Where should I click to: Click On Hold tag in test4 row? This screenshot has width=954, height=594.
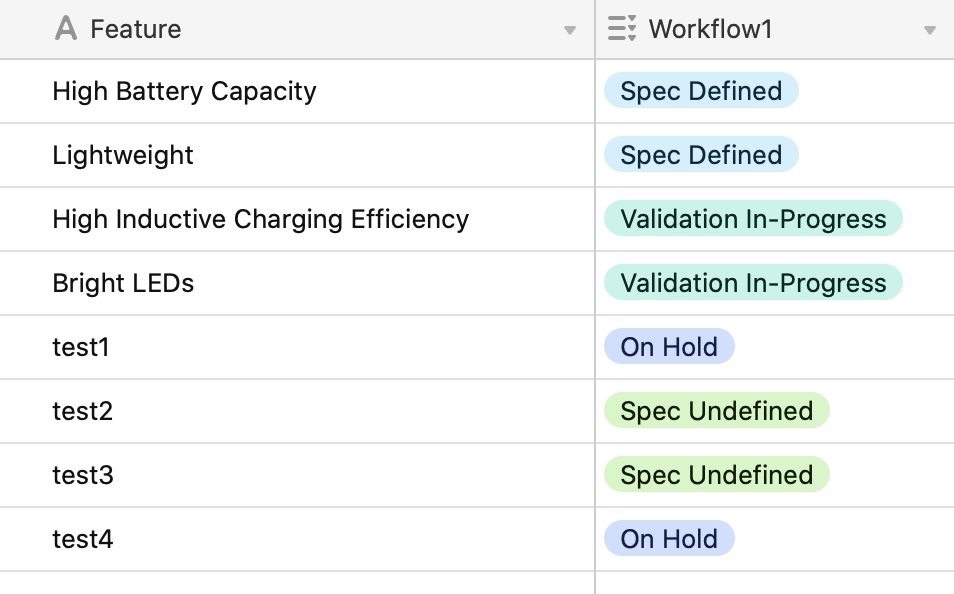point(669,539)
